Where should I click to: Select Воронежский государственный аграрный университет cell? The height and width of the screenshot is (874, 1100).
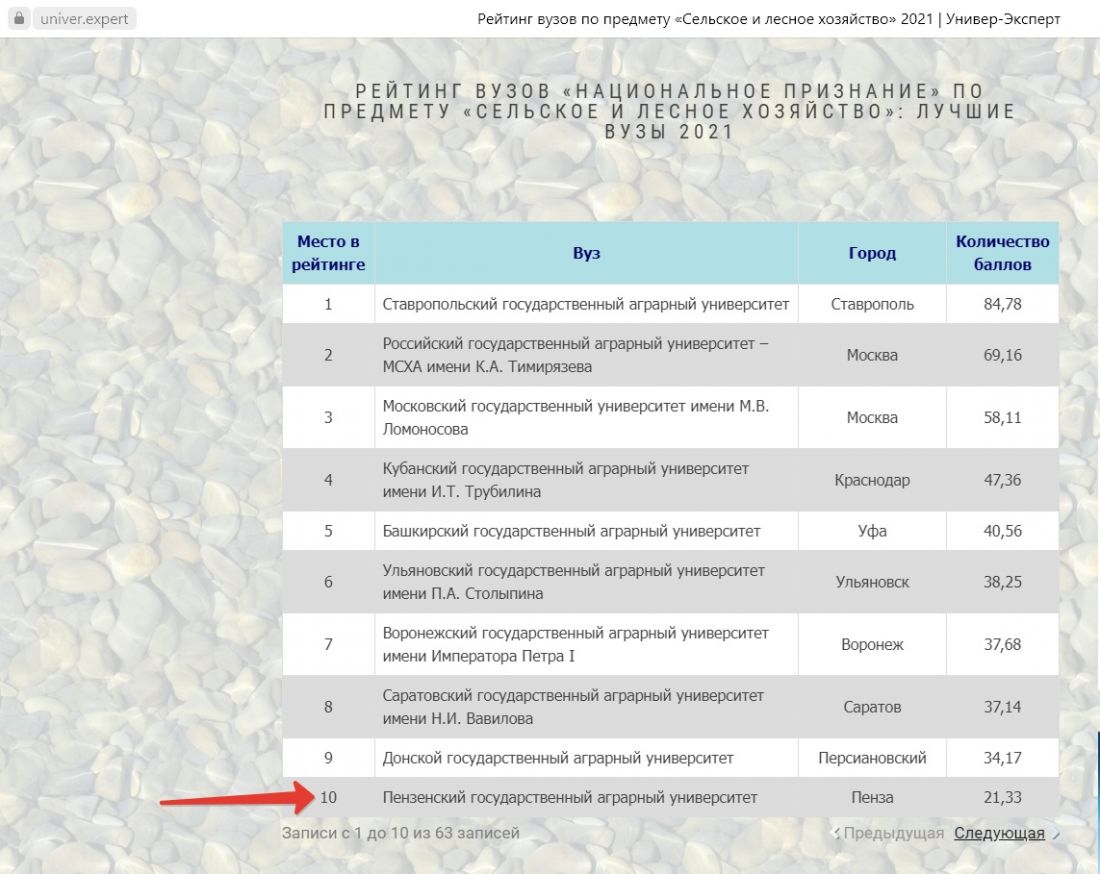[x=586, y=645]
